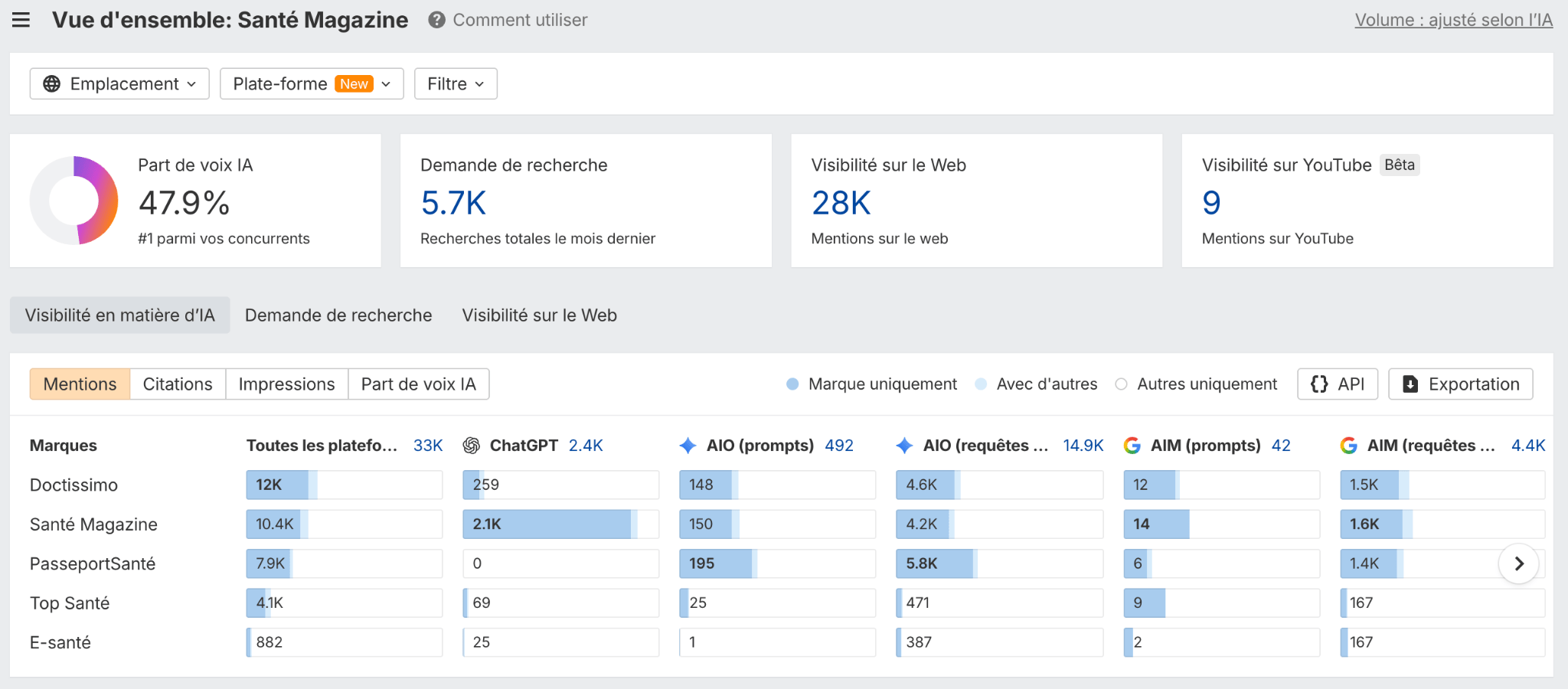Switch to Visibilité en matière d'IA tab
The height and width of the screenshot is (689, 1568).
click(119, 315)
